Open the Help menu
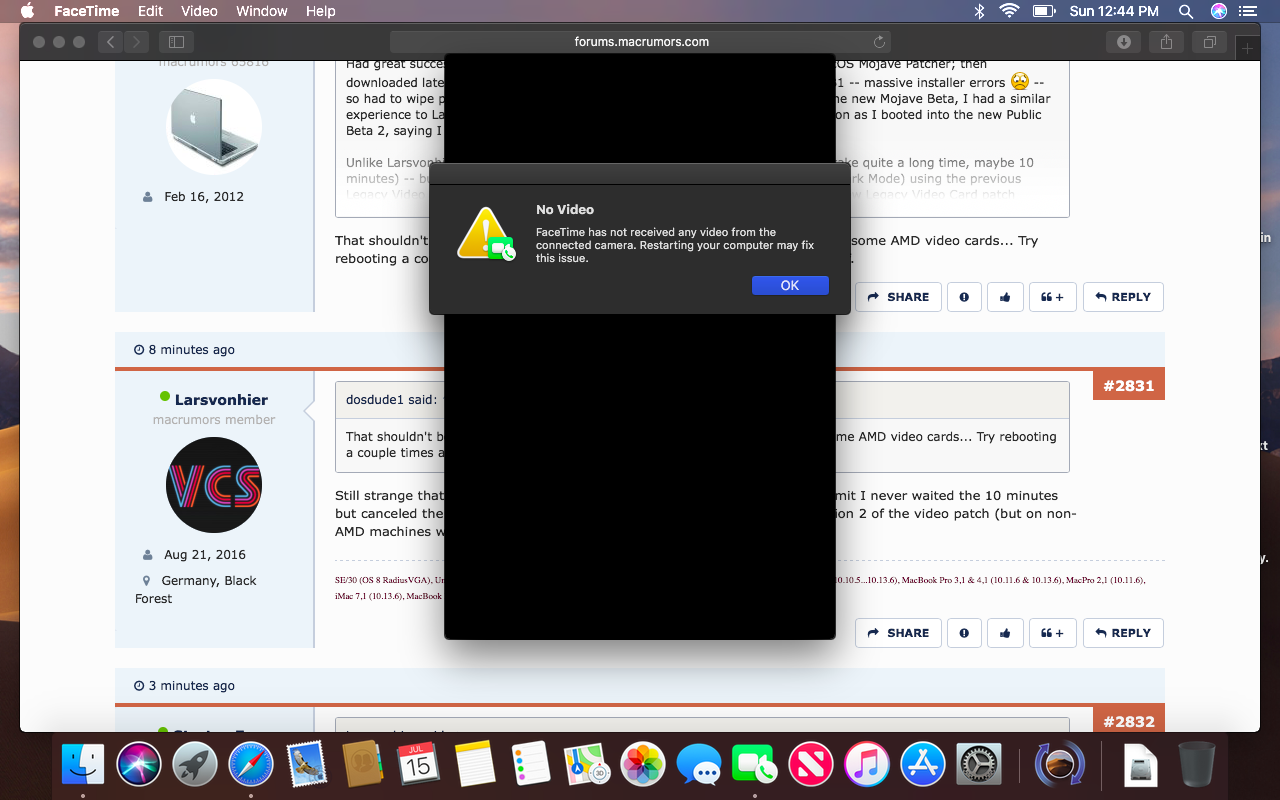 click(320, 11)
